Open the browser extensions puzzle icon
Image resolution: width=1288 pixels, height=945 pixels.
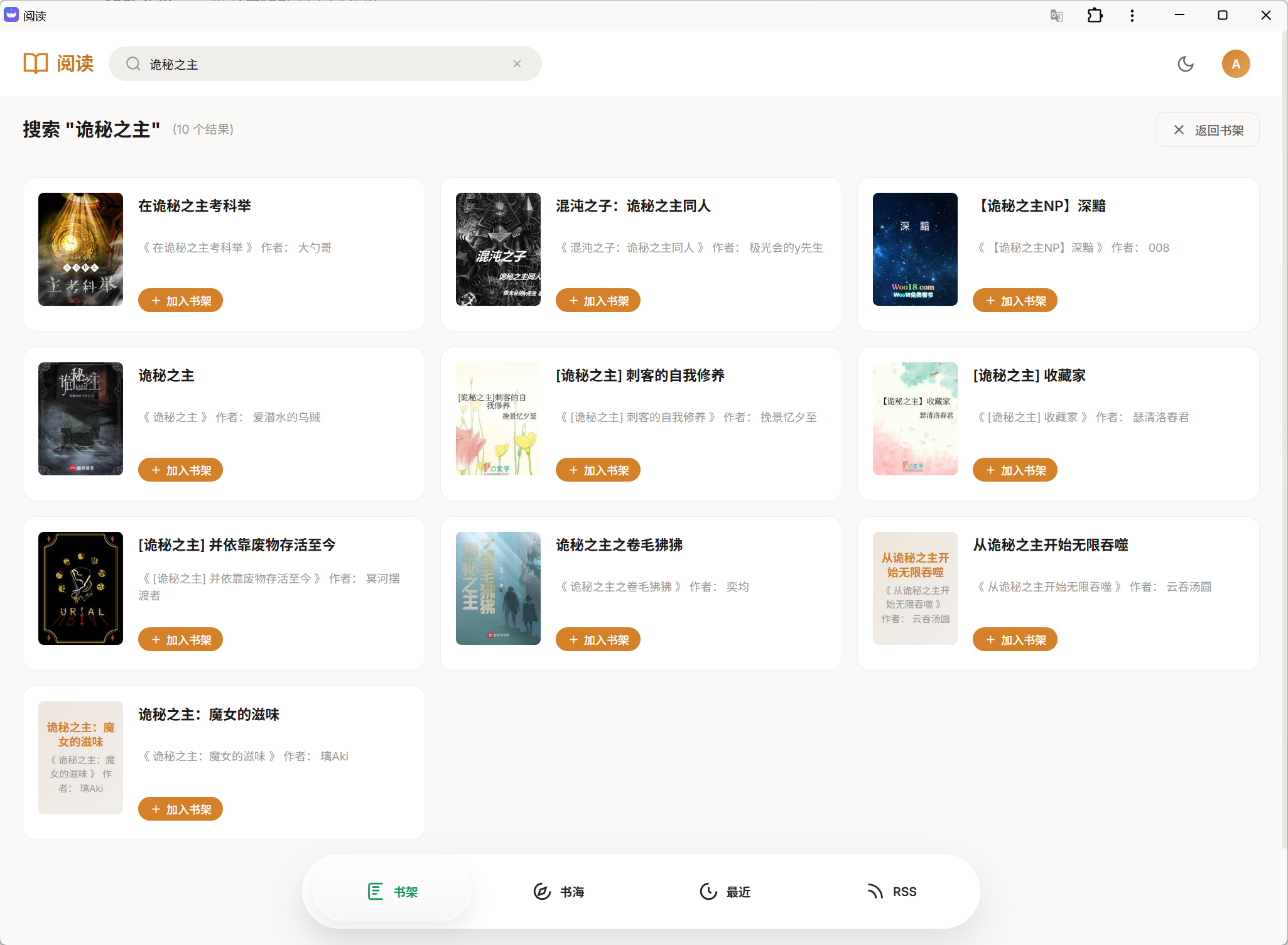pos(1095,16)
